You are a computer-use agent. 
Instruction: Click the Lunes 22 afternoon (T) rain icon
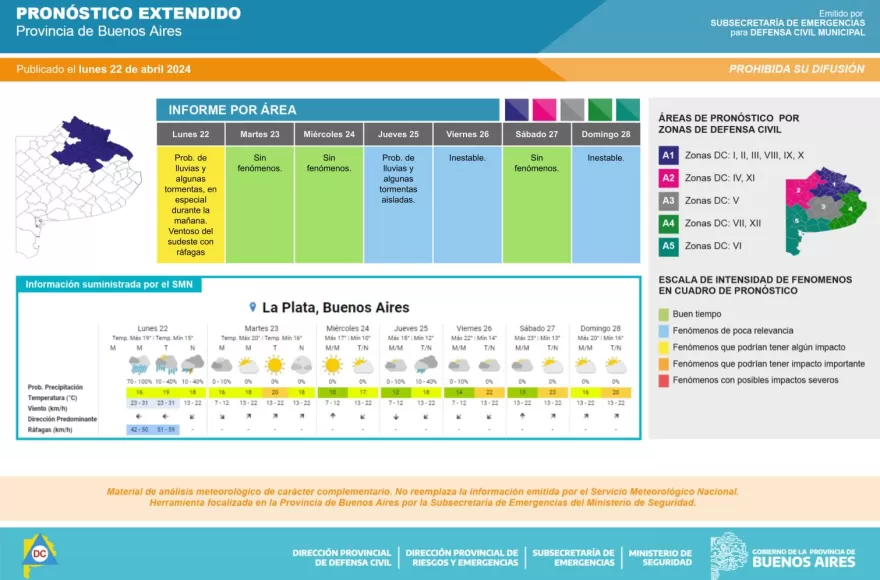(166, 365)
